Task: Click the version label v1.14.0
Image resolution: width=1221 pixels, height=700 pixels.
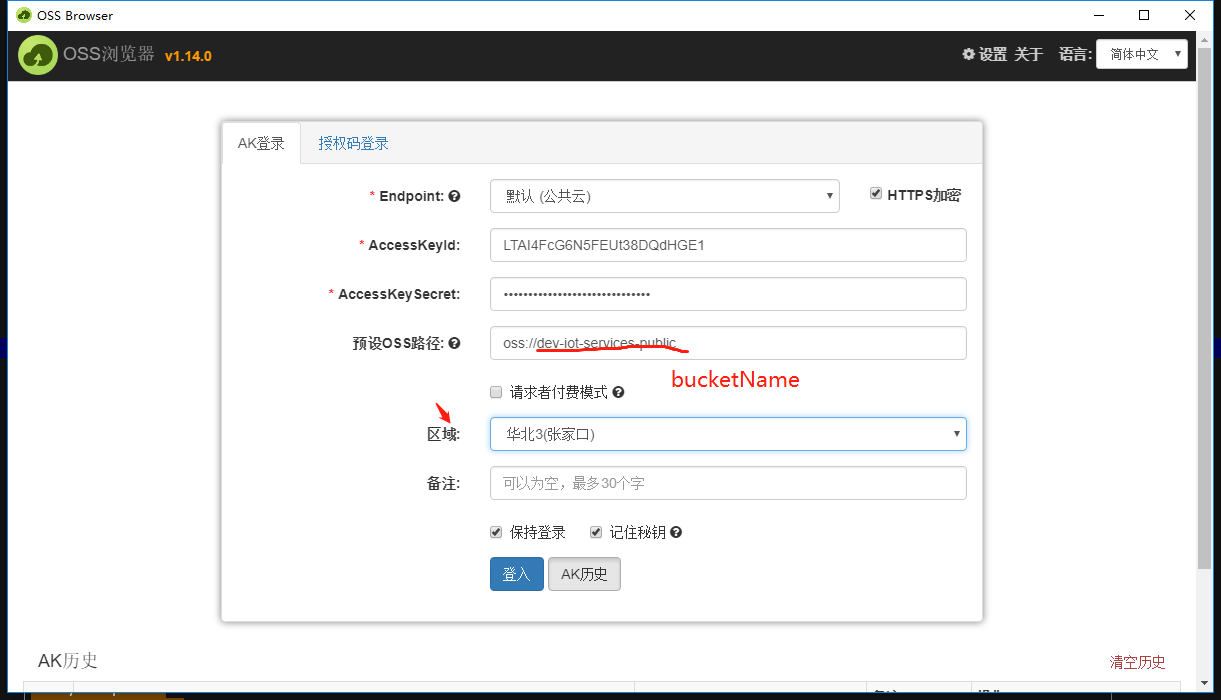Action: pyautogui.click(x=188, y=56)
